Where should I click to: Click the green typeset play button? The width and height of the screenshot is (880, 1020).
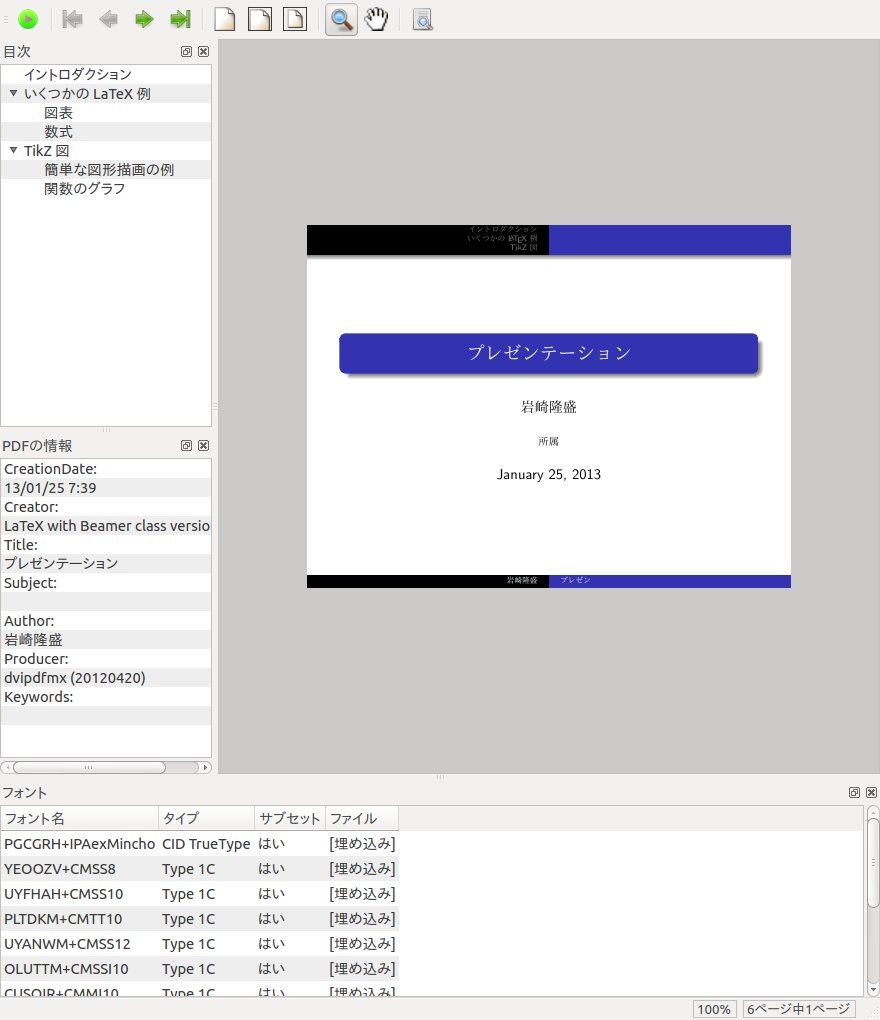28,20
